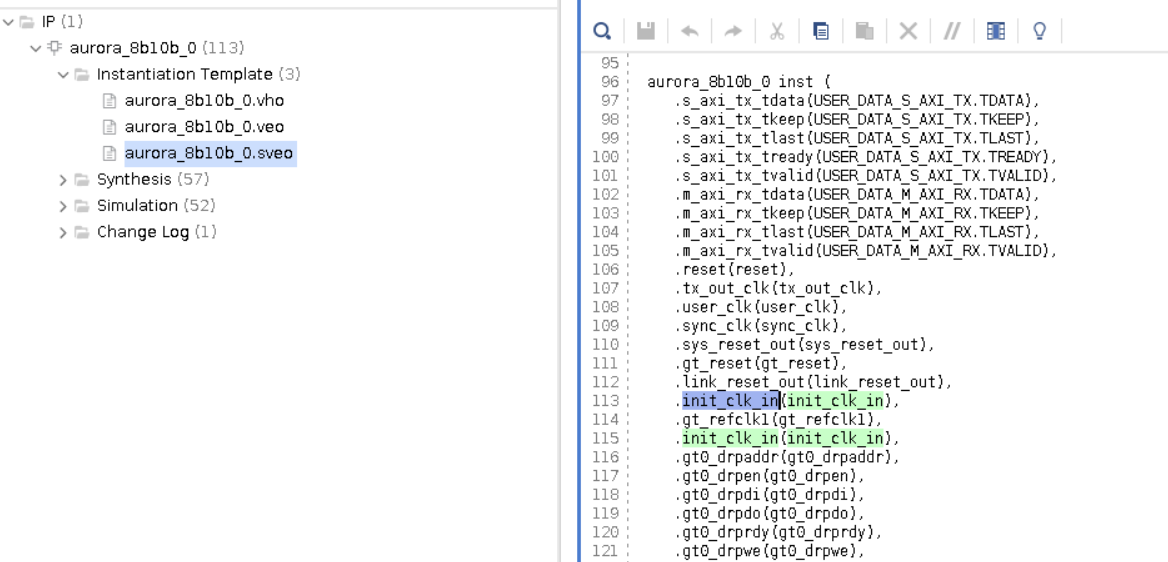
Task: Click the .gt0_drpwe port line
Action: point(770,552)
